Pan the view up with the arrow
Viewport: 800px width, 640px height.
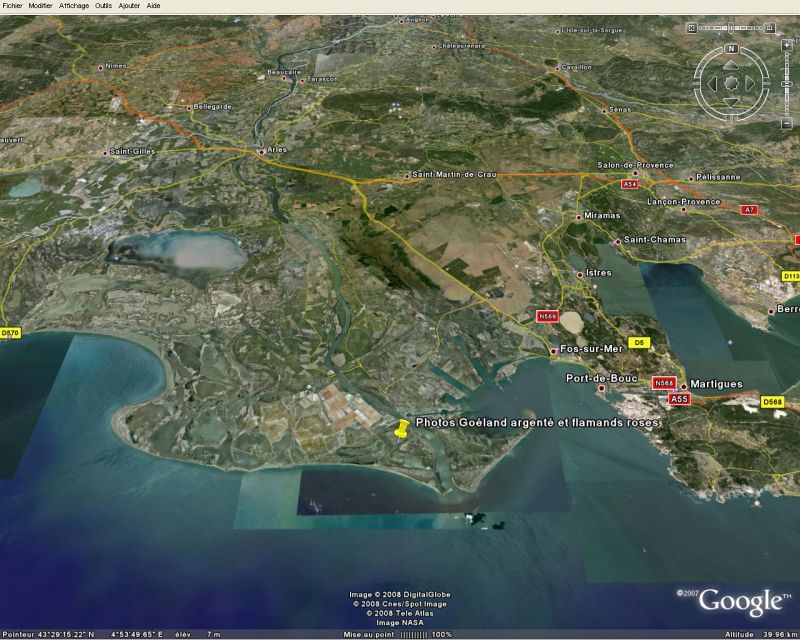tap(731, 65)
